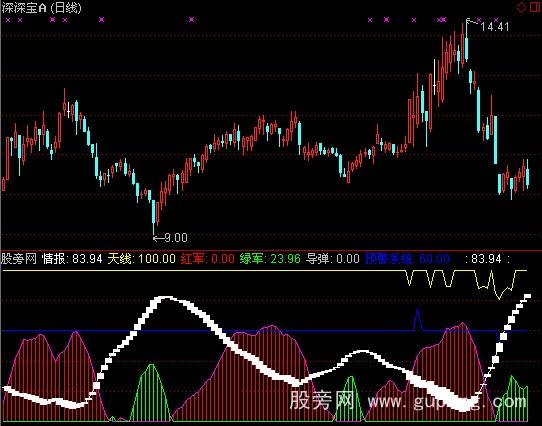Click the 深深宝A (日线) chart title
The image size is (542, 426).
[41, 8]
